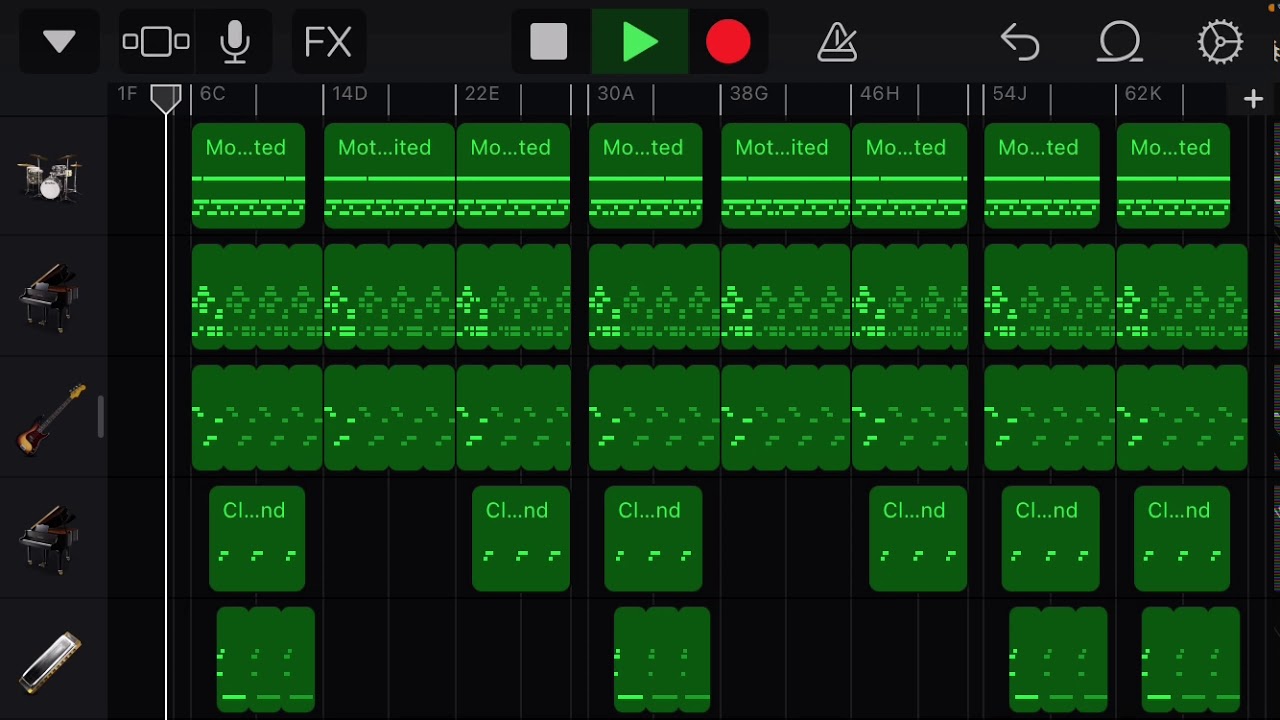This screenshot has width=1280, height=720.
Task: Click the playhead marker on the ruler
Action: 166,97
